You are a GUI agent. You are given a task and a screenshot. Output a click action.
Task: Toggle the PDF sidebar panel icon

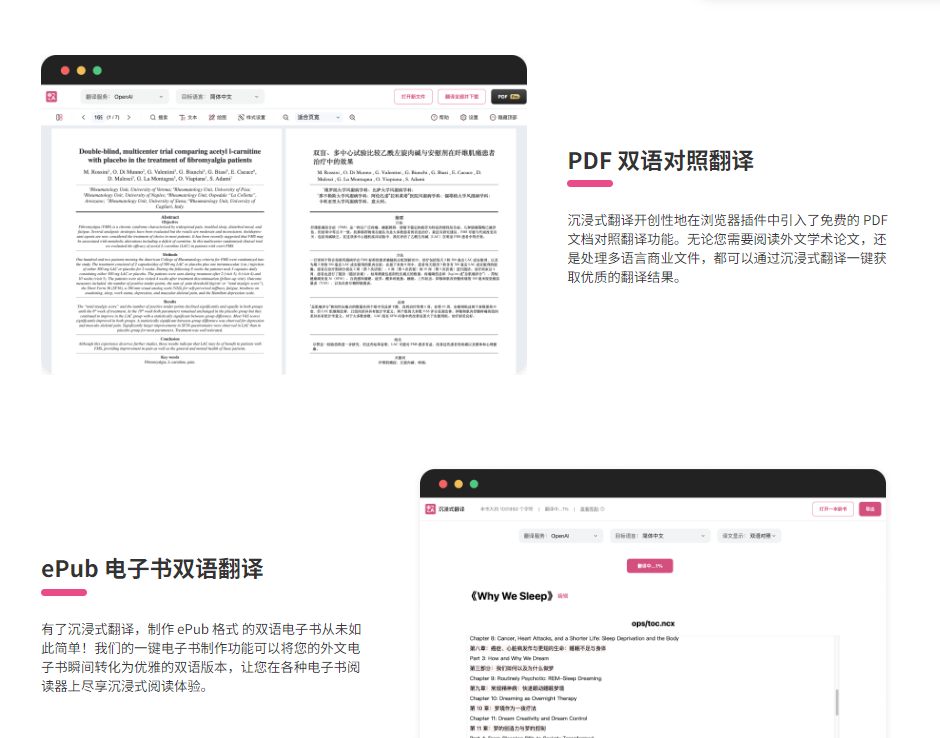(x=59, y=118)
